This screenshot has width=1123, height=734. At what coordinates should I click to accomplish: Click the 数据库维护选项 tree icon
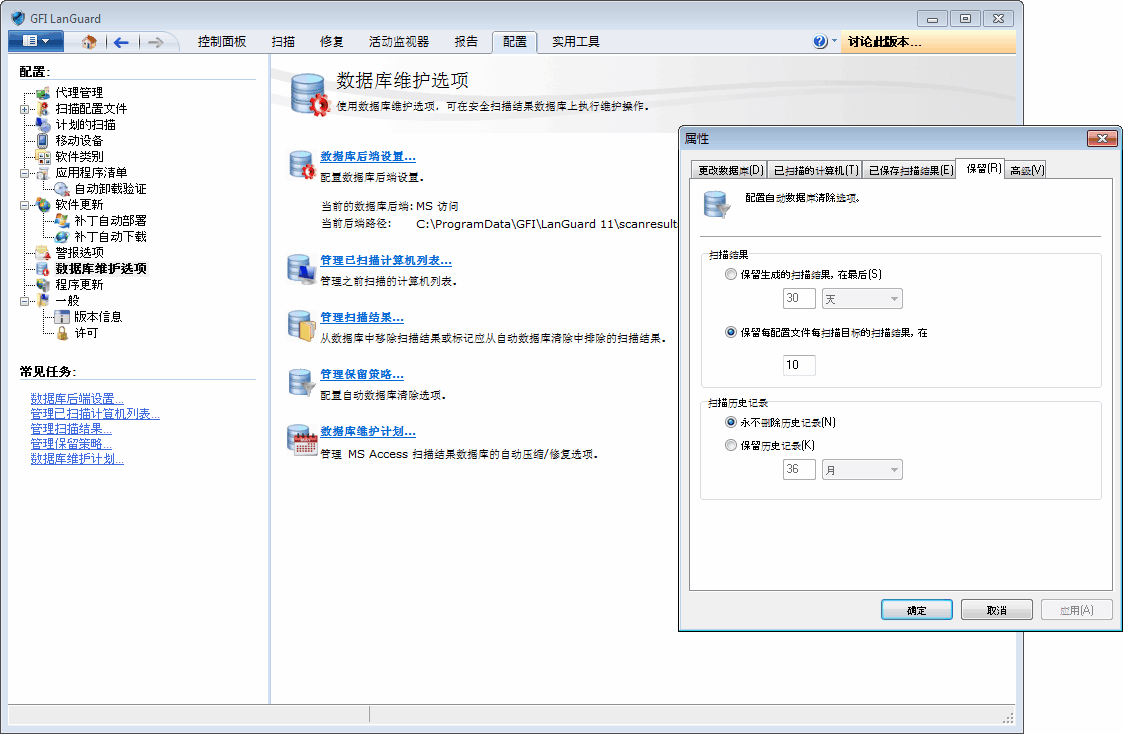click(43, 269)
